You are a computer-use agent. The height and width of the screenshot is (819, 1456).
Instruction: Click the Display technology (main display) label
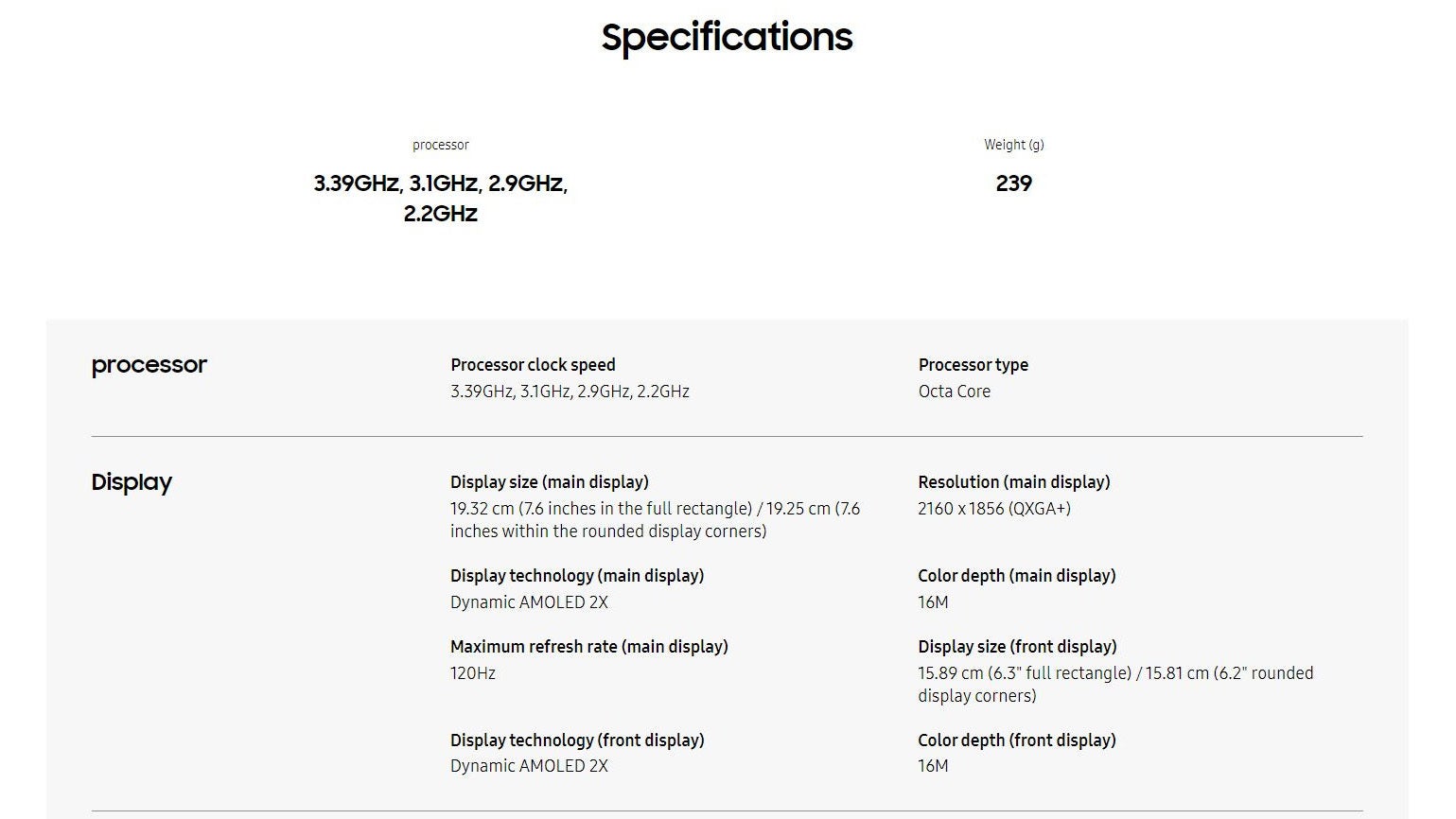(576, 576)
